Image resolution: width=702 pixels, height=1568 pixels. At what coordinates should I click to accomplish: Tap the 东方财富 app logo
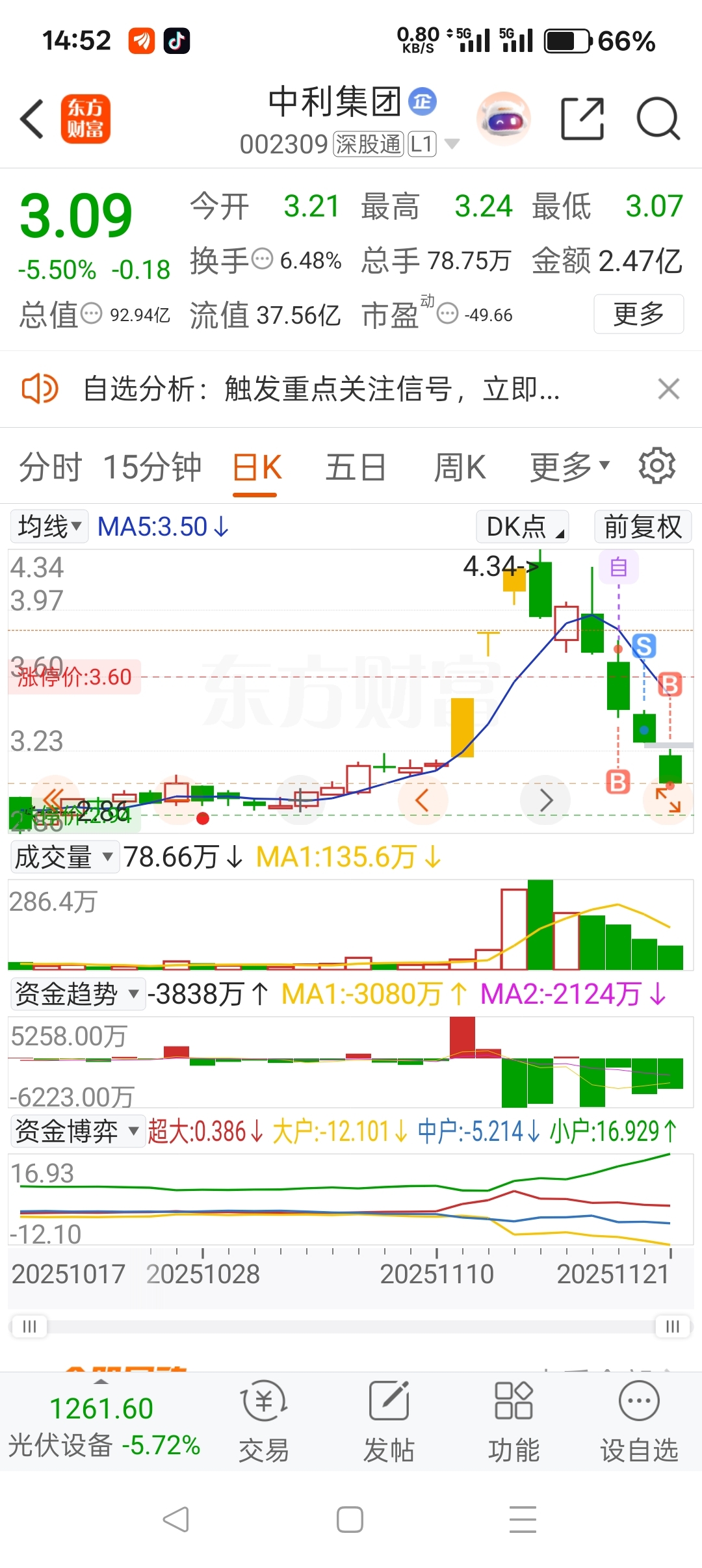pos(86,119)
